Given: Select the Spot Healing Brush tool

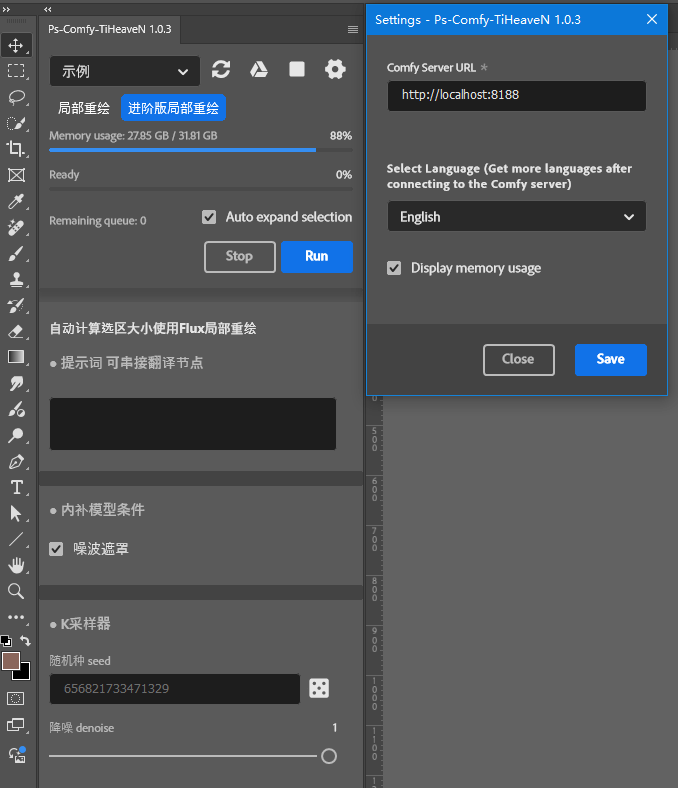Looking at the screenshot, I should [x=16, y=227].
